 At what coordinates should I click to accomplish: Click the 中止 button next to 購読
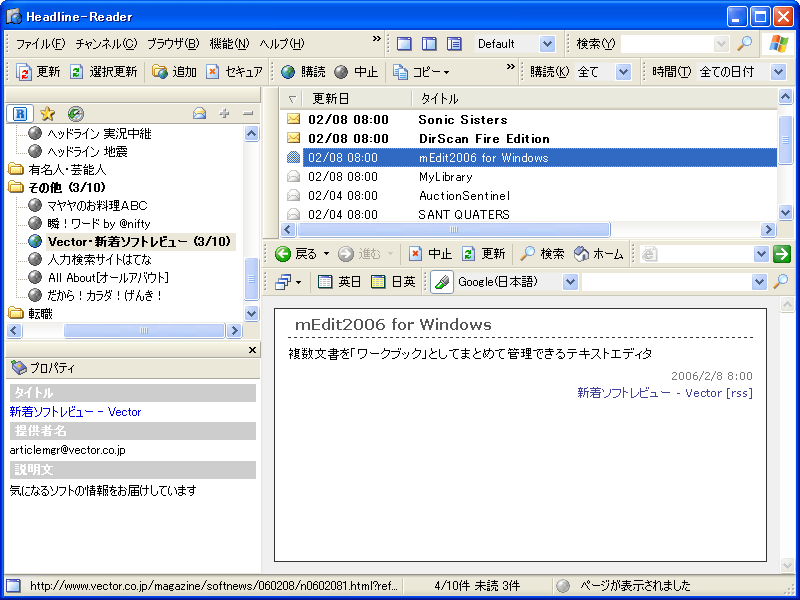point(356,72)
